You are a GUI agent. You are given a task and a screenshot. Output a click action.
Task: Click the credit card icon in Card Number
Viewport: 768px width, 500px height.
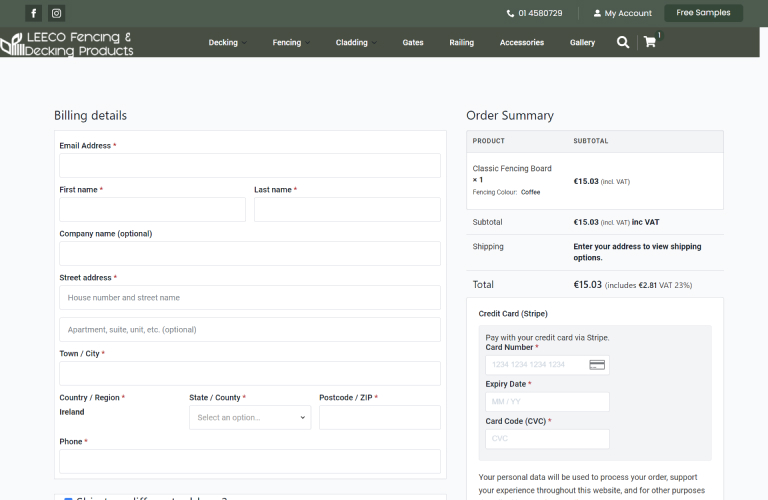[597, 365]
